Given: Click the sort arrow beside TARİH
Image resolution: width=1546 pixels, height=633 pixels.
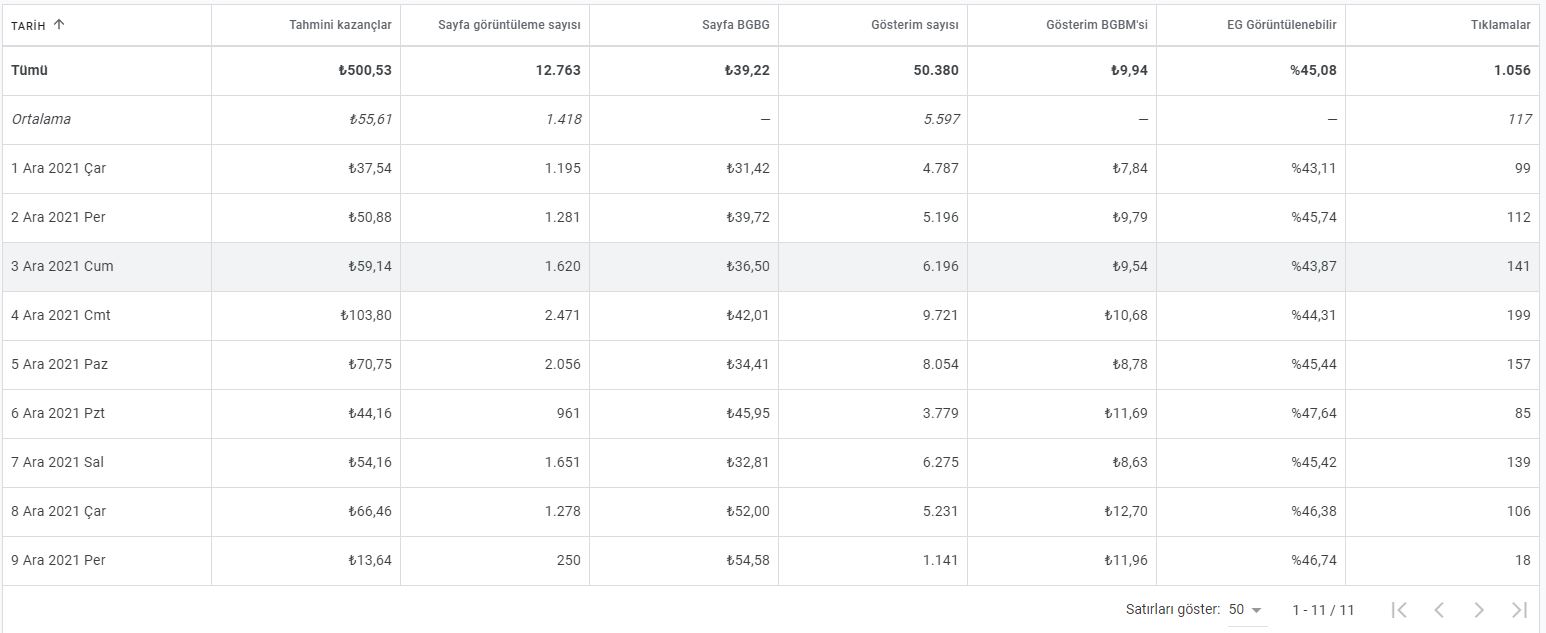Looking at the screenshot, I should click(x=59, y=25).
